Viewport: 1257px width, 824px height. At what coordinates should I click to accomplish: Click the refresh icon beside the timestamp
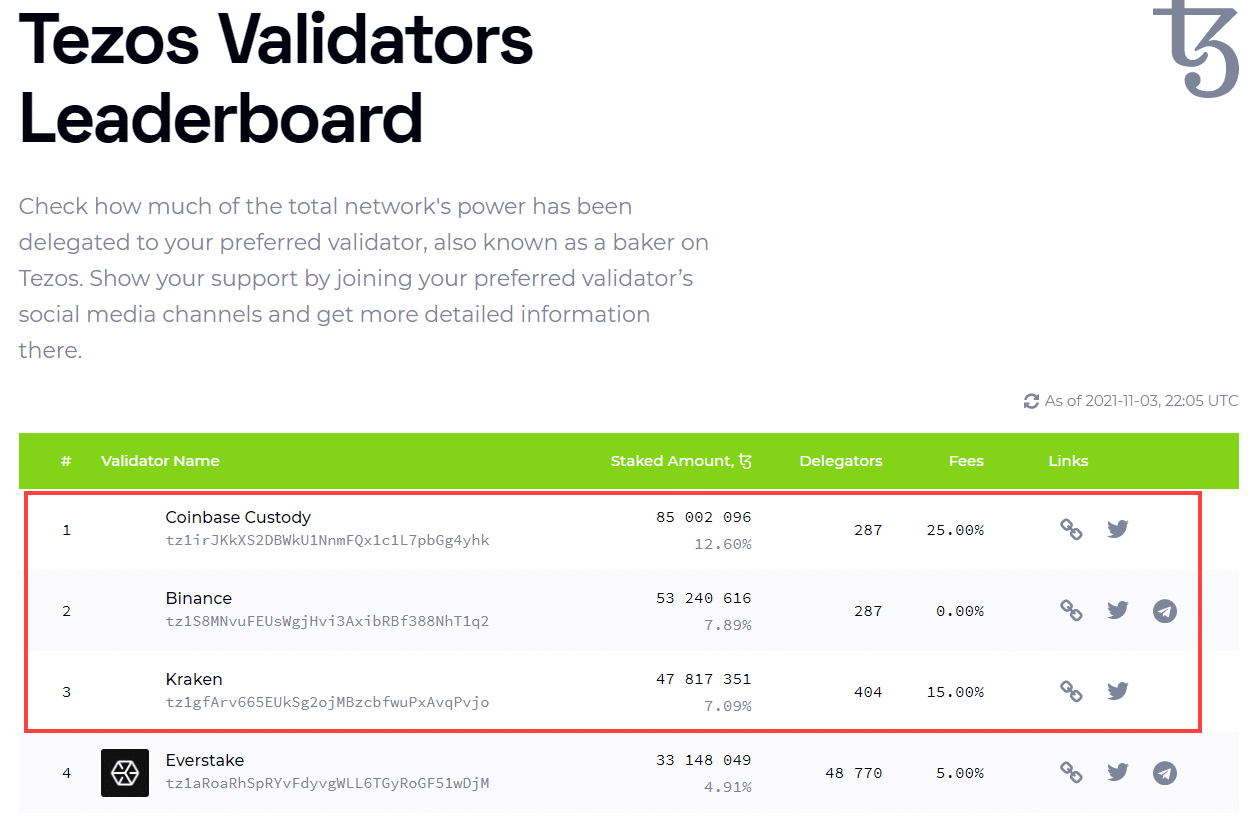[1031, 401]
